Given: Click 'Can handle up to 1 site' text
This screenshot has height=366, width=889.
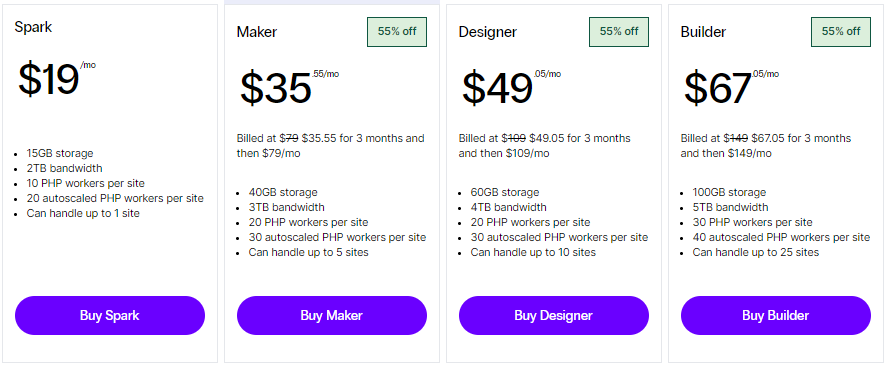Looking at the screenshot, I should (83, 214).
